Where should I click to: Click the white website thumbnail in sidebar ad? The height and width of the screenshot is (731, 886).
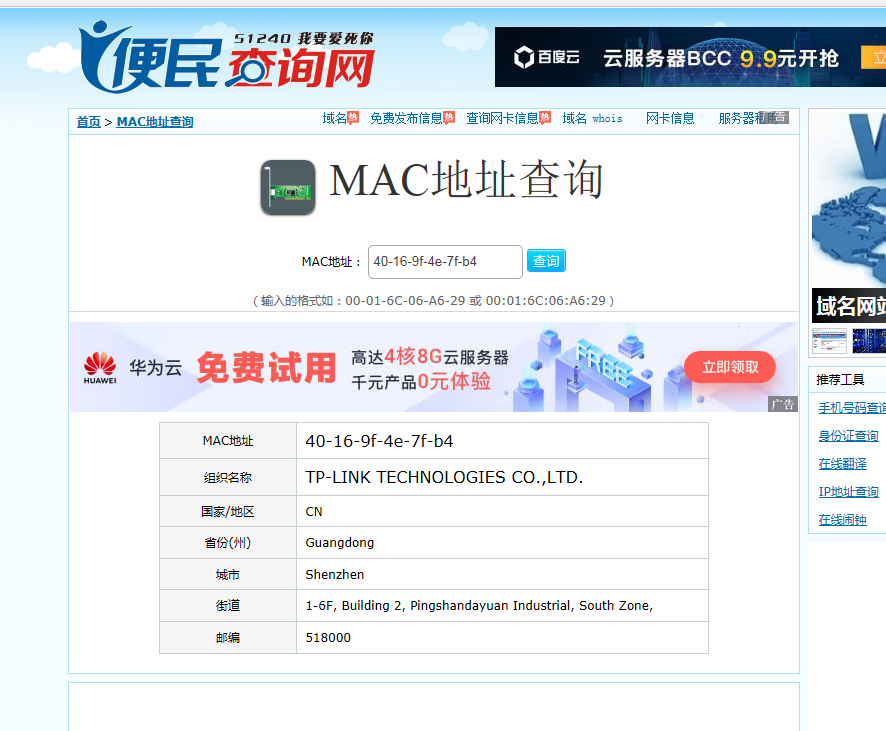[x=829, y=341]
